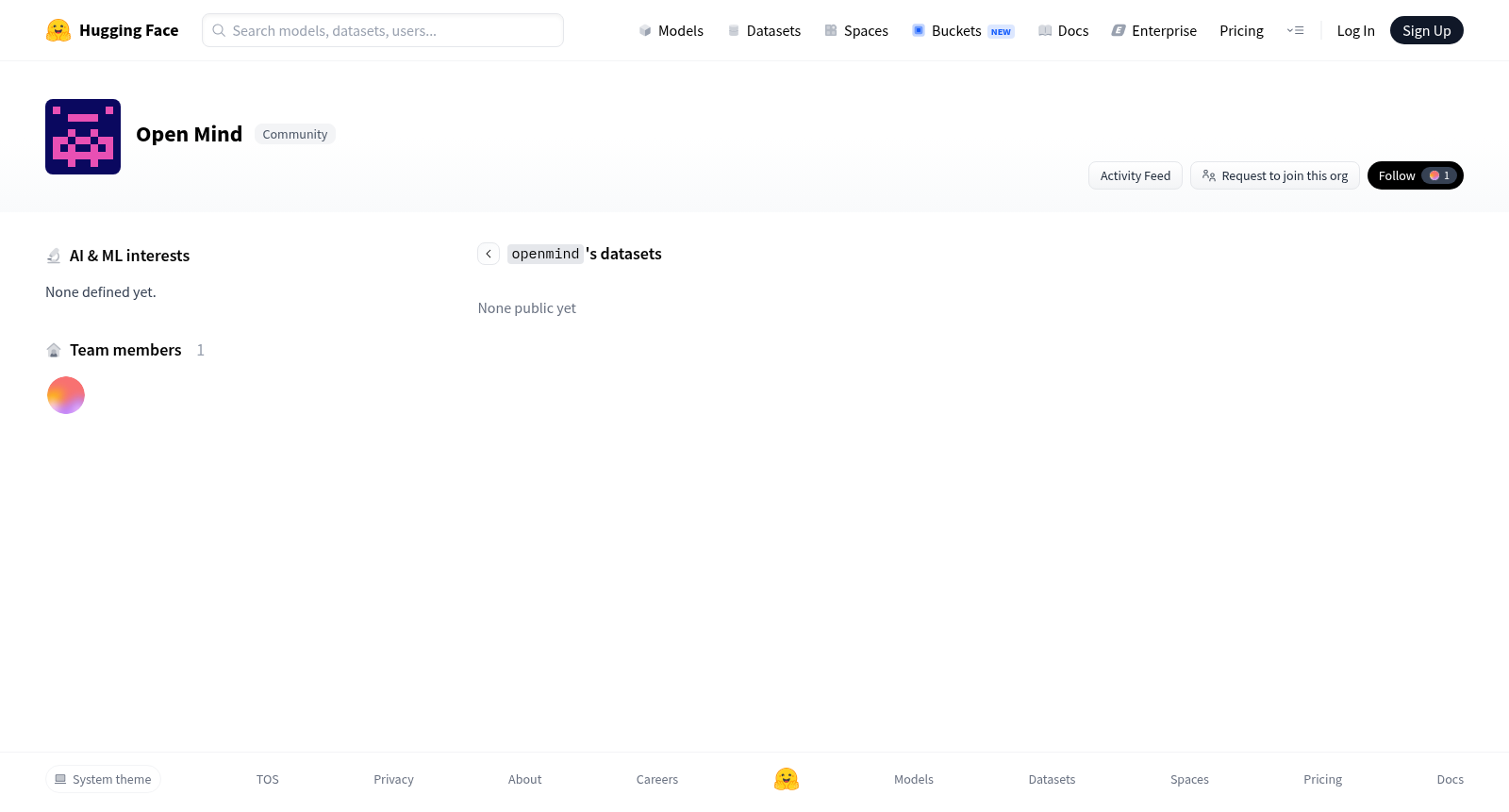
Task: Open the Pricing footer link
Action: click(1322, 779)
